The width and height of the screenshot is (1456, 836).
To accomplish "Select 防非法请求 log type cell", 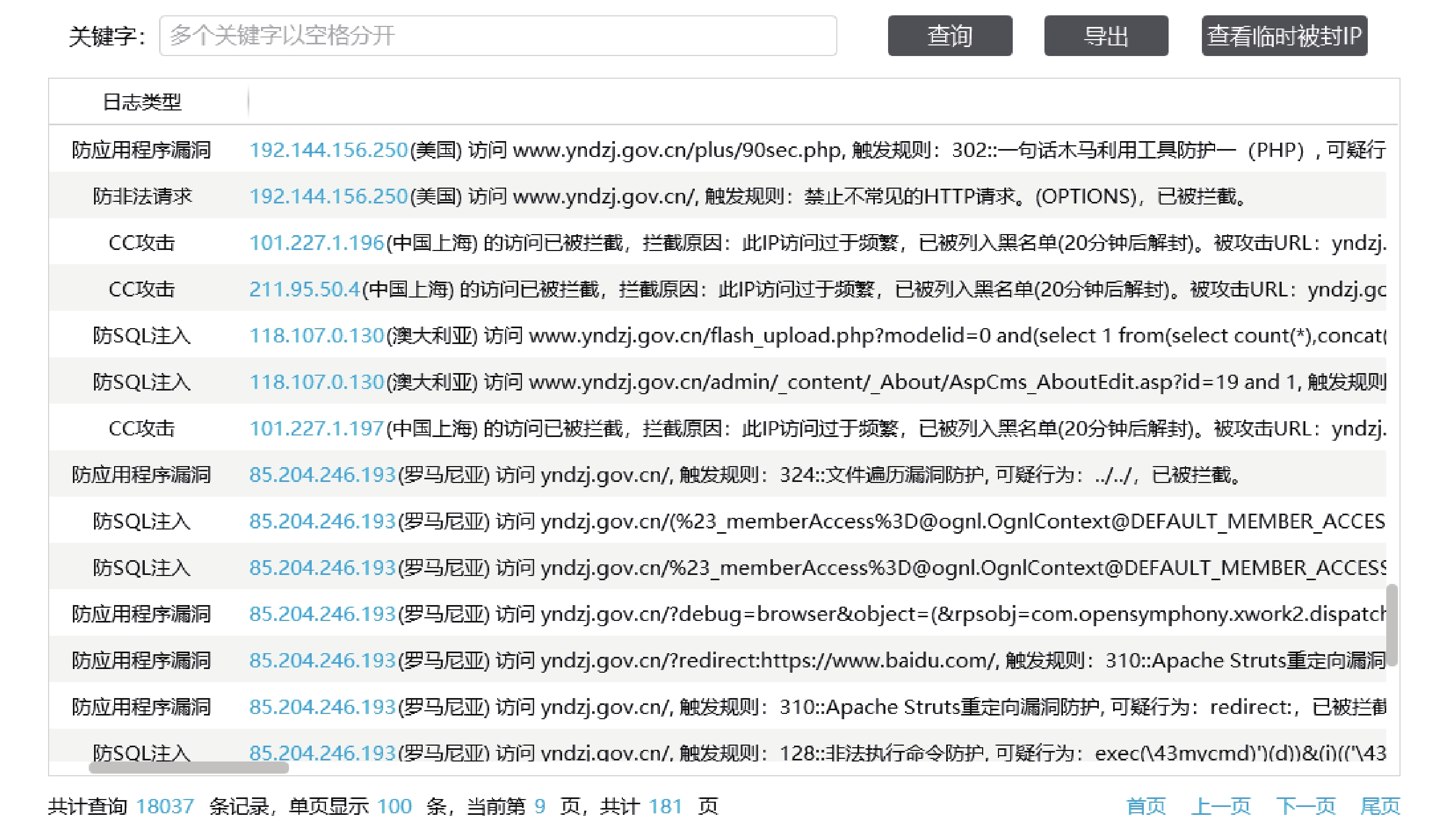I will tap(142, 197).
